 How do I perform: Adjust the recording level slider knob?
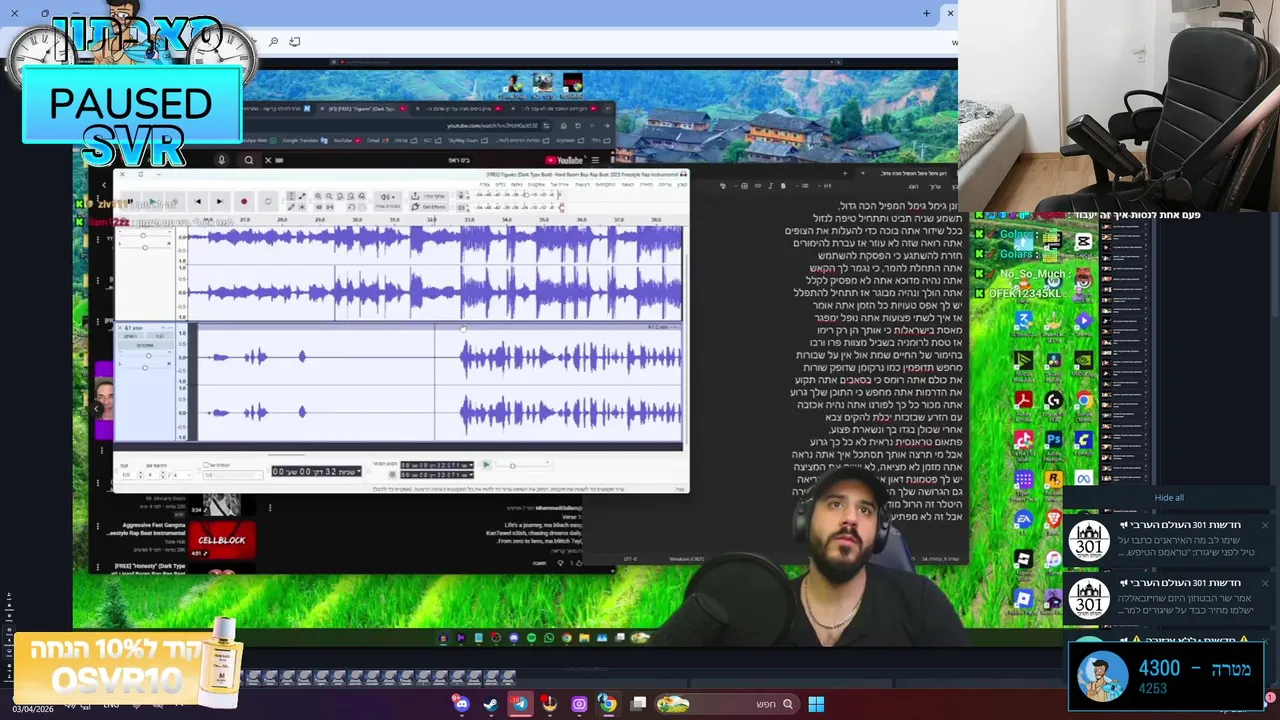point(525,195)
